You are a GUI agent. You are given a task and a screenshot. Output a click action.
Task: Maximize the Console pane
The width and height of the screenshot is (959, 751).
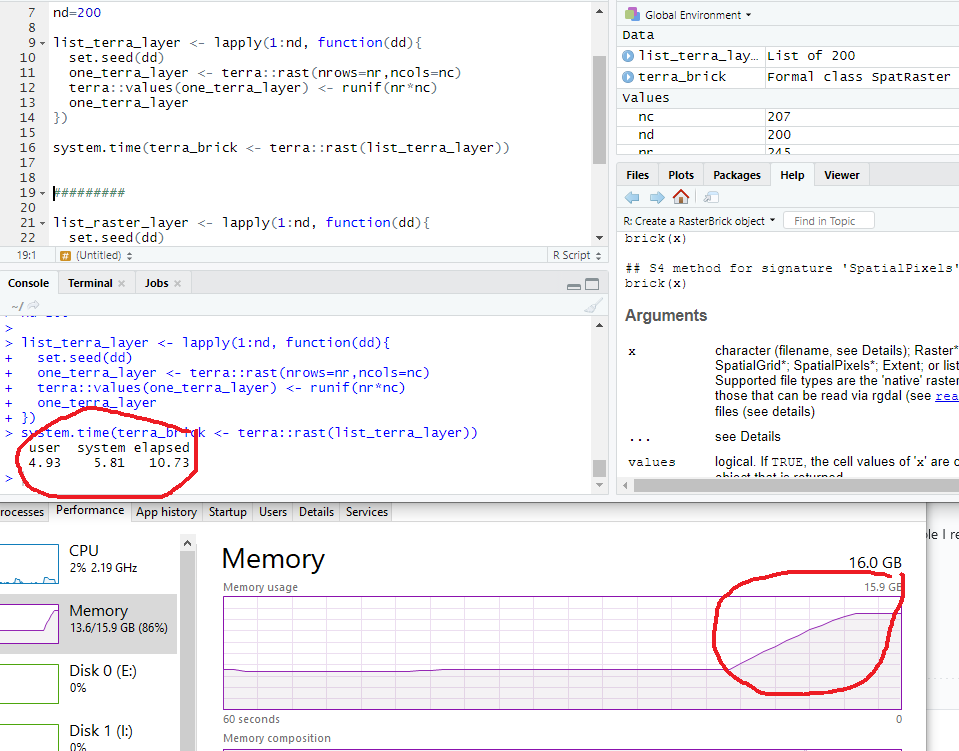point(594,284)
